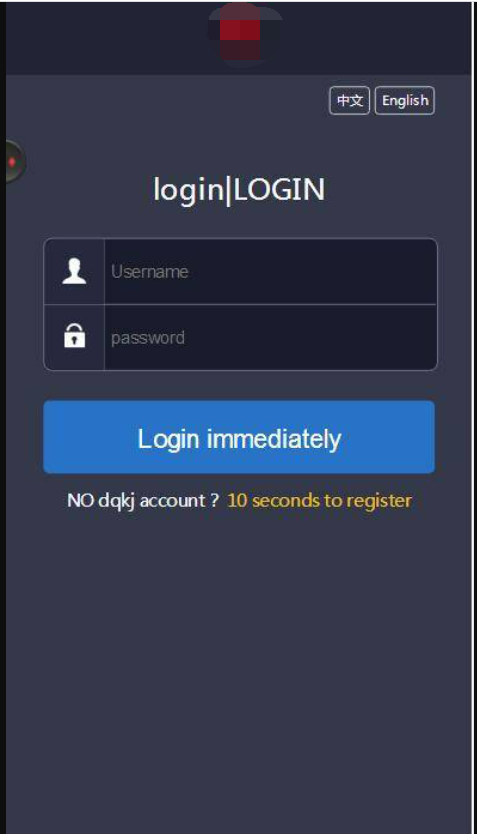This screenshot has width=477, height=834.
Task: Click the uppercase "LOGIN" word in heading
Action: pyautogui.click(x=279, y=189)
